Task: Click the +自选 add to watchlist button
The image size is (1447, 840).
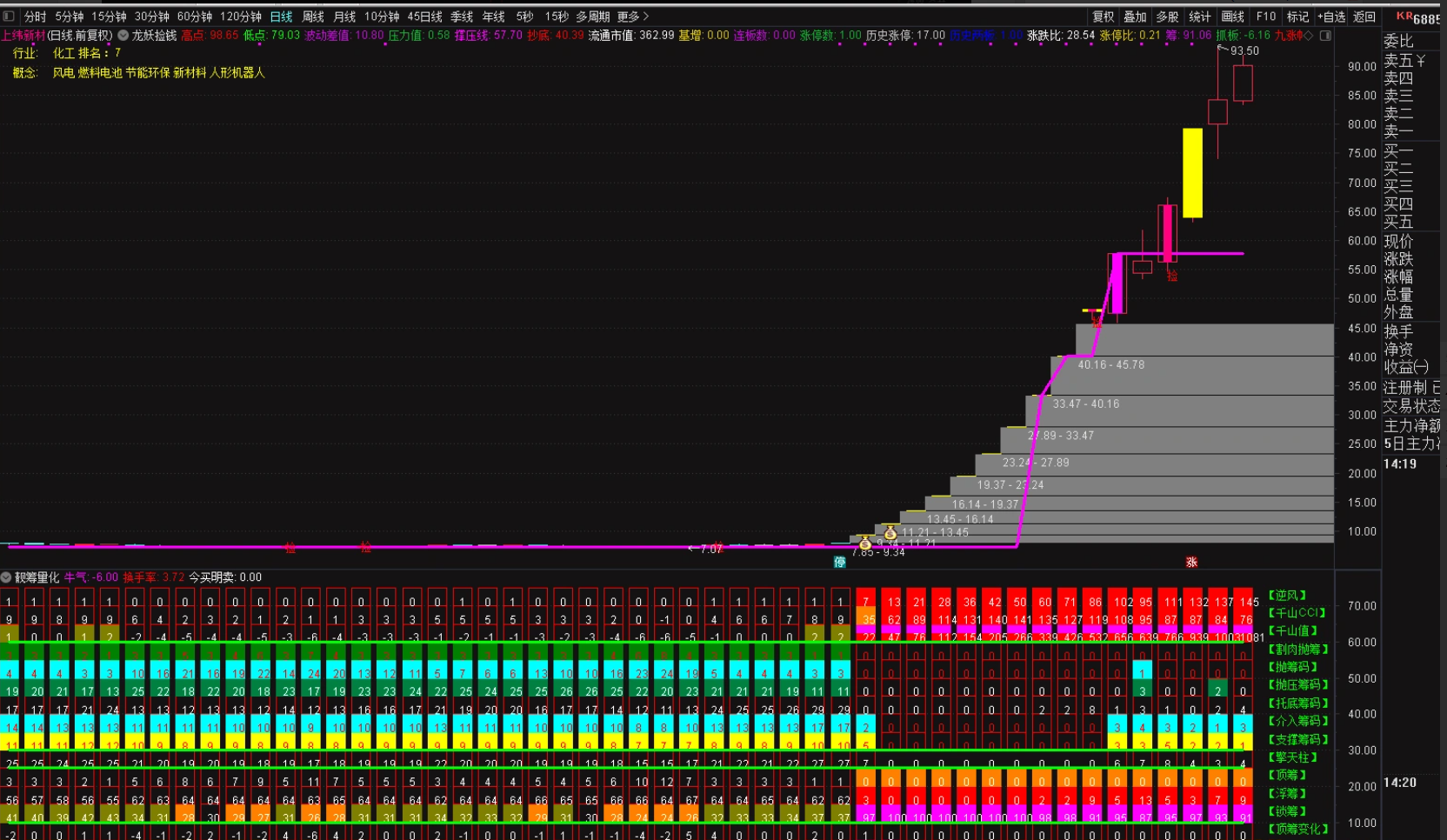Action: (x=1330, y=17)
